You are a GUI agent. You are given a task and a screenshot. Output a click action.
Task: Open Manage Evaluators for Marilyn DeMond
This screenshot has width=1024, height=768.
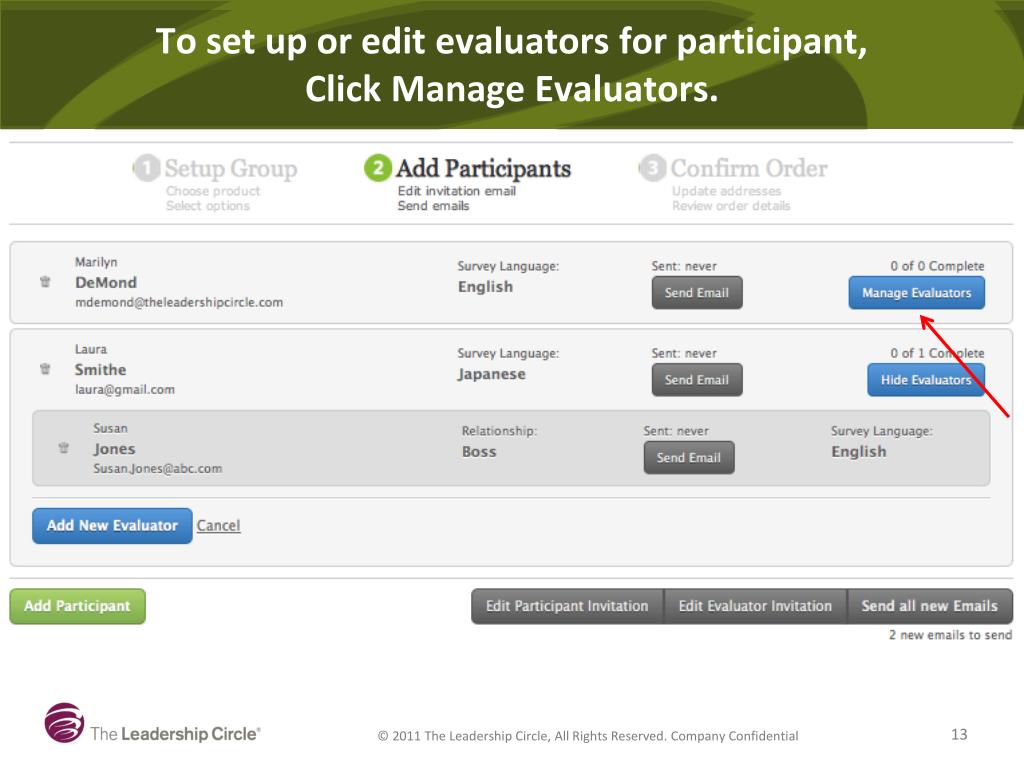click(x=916, y=293)
